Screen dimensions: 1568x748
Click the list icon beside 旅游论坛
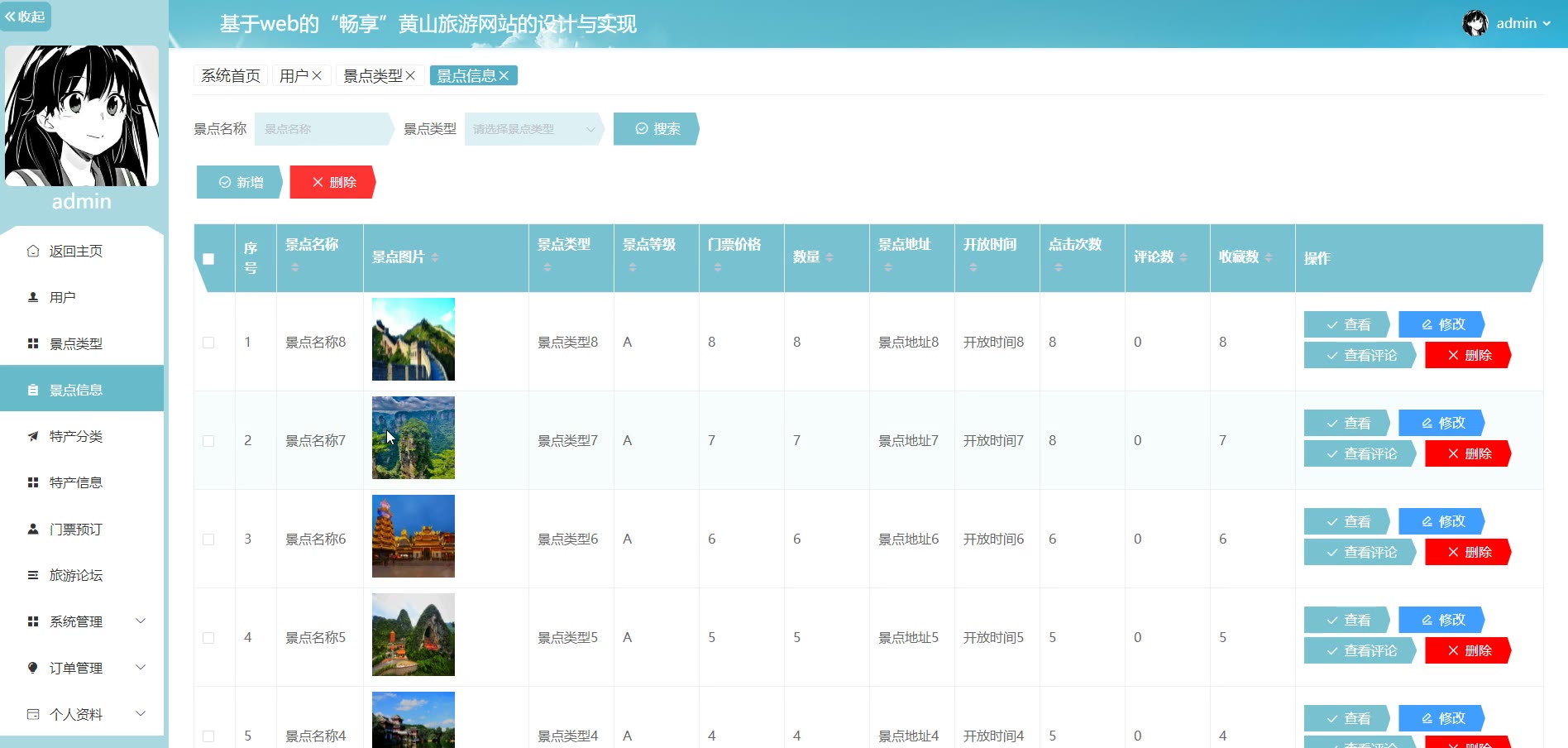point(33,575)
